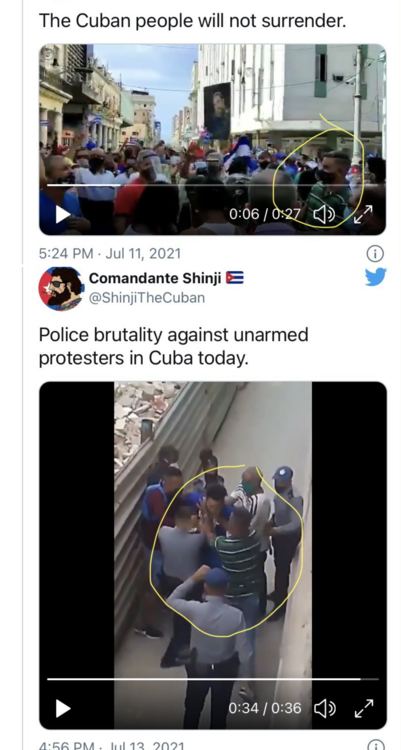Open the 4:56 PM Jul 13 timestamp
401x750 pixels.
pyautogui.click(x=111, y=746)
